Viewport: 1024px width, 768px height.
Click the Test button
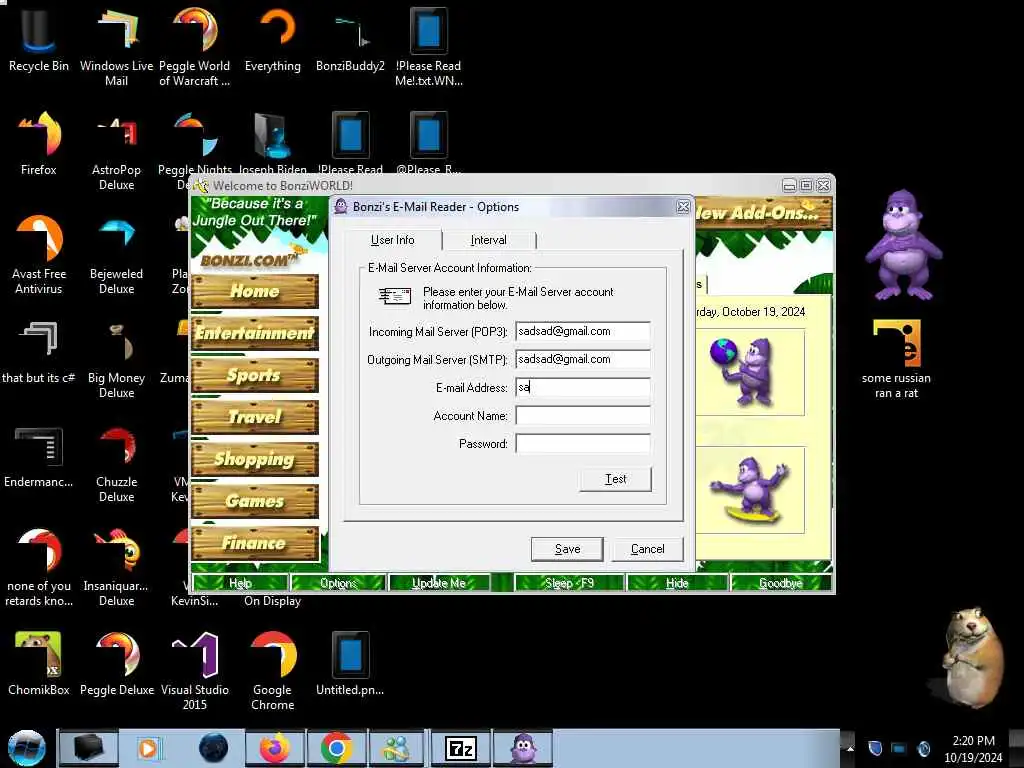pyautogui.click(x=615, y=479)
